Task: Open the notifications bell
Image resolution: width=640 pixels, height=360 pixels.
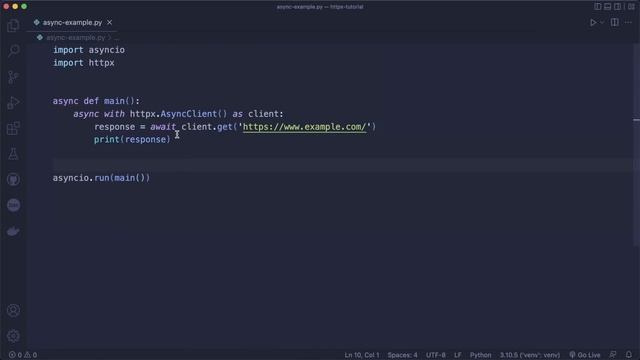Action: 629,355
